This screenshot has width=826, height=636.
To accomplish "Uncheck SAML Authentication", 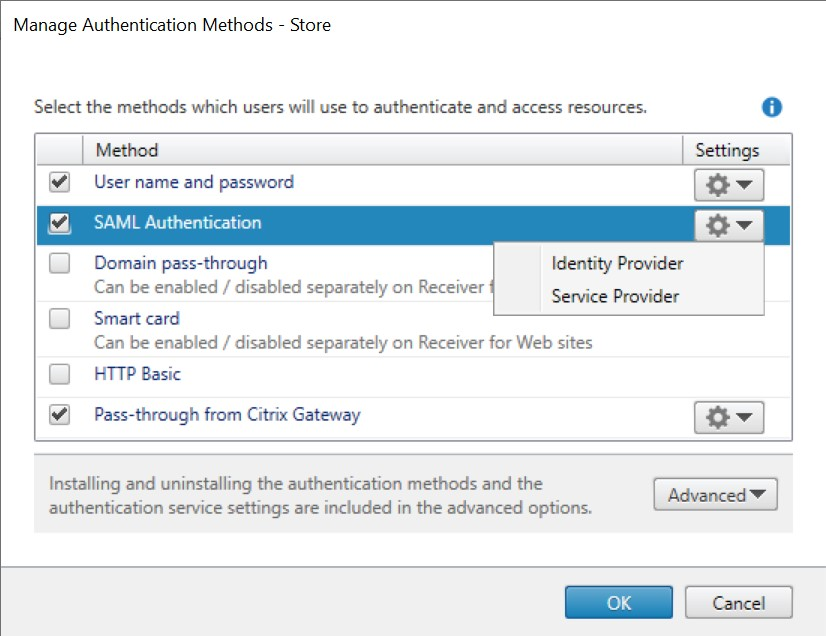I will 58,224.
